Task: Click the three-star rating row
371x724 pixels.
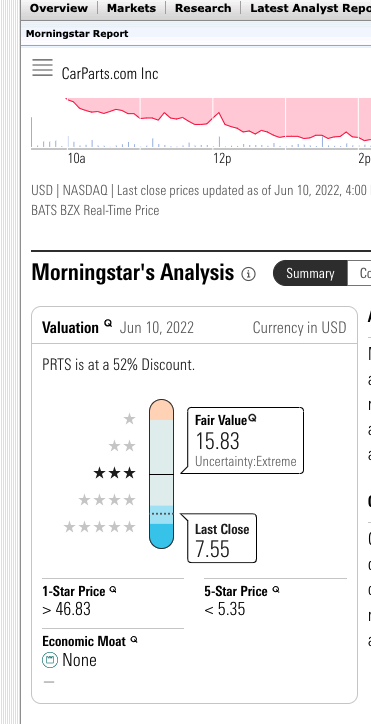Action: pos(115,473)
